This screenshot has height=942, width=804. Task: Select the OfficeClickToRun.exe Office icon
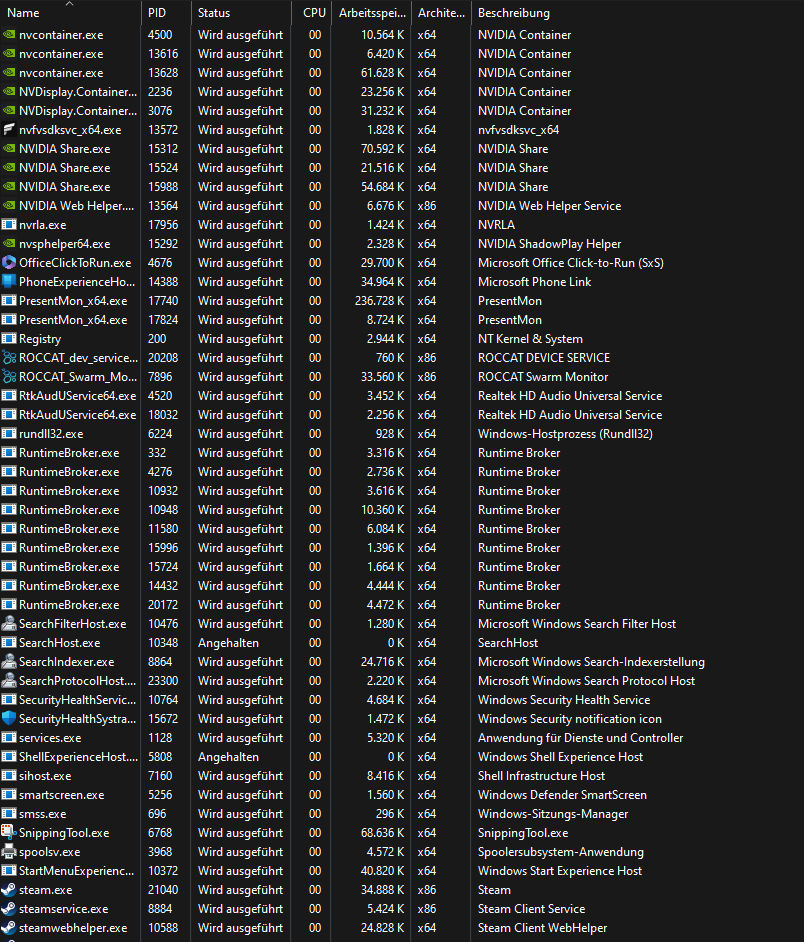click(x=8, y=263)
